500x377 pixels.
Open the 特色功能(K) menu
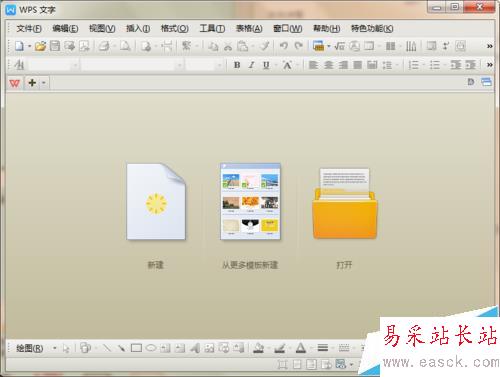coord(372,29)
